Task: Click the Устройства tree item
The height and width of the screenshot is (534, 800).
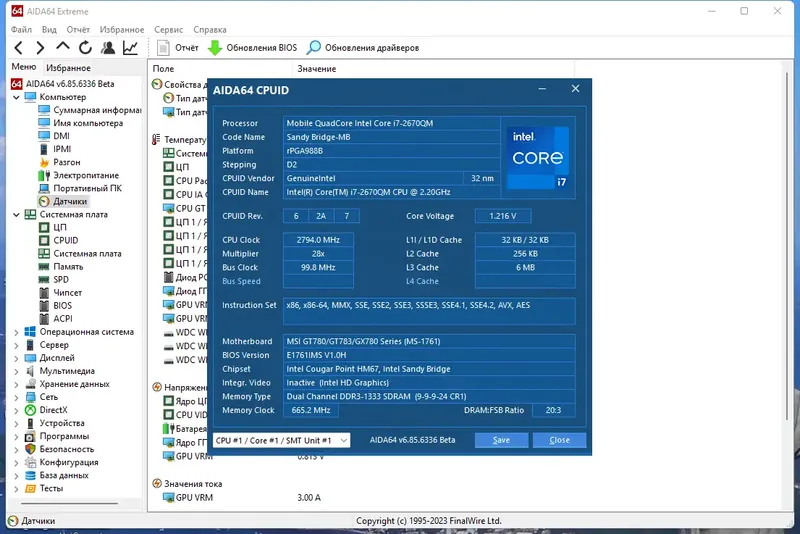Action: (55, 423)
